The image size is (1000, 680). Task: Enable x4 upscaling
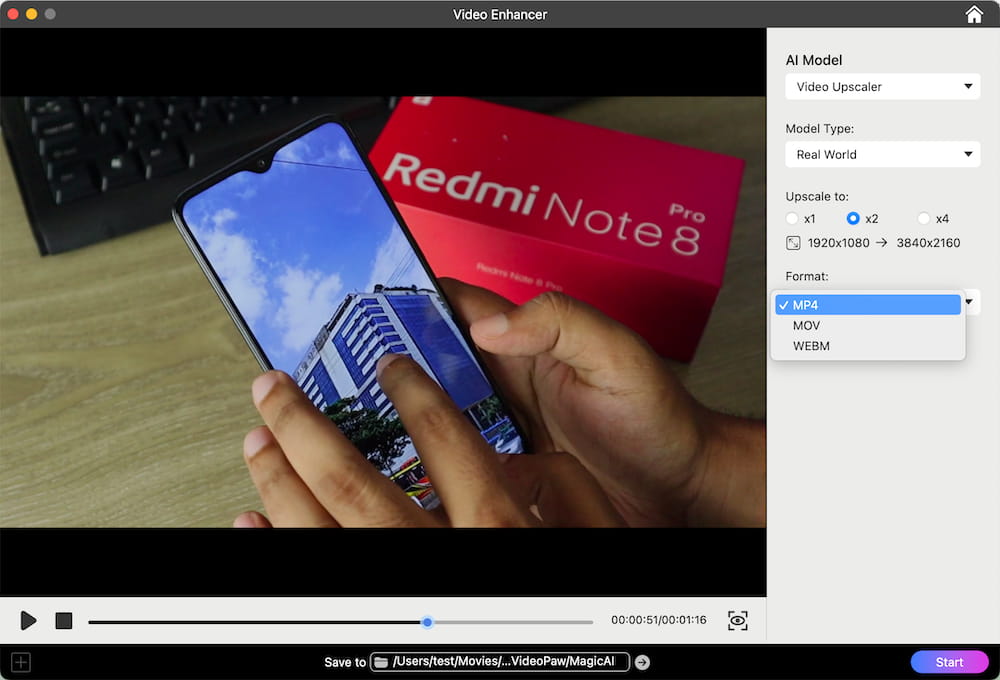925,218
